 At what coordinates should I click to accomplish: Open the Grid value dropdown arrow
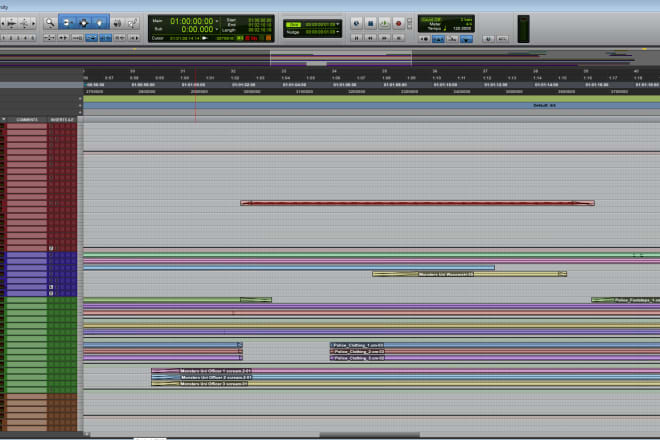[341, 23]
